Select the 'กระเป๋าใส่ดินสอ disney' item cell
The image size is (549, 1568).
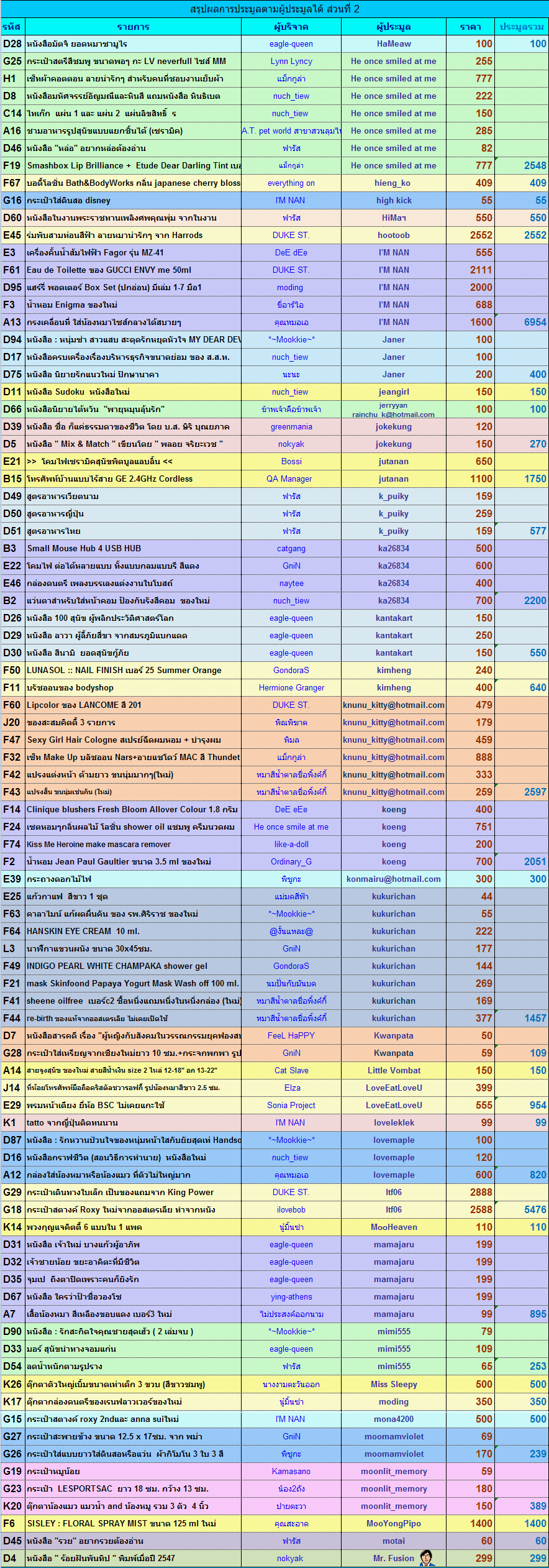pos(133,201)
